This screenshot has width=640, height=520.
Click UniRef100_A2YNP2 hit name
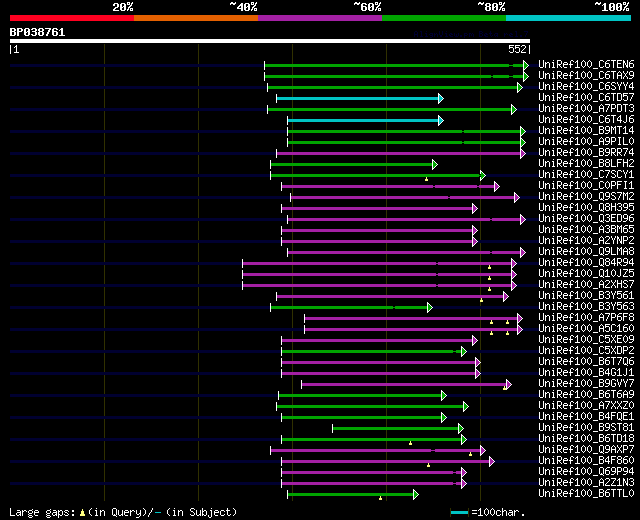(x=586, y=241)
